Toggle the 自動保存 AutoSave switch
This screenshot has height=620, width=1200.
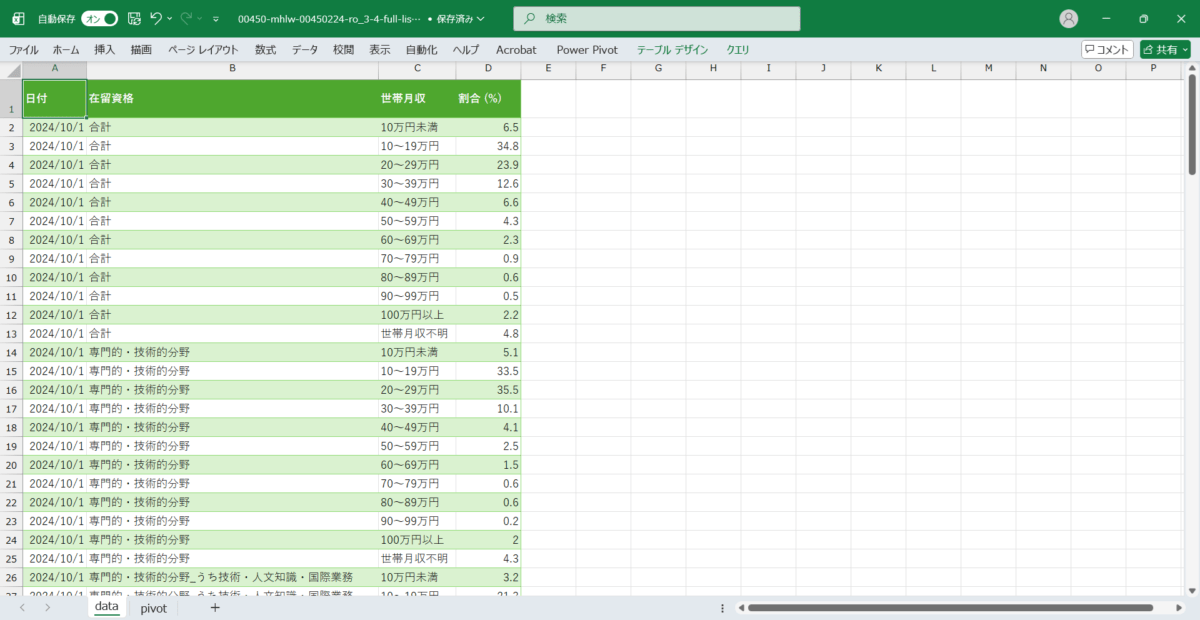(99, 19)
